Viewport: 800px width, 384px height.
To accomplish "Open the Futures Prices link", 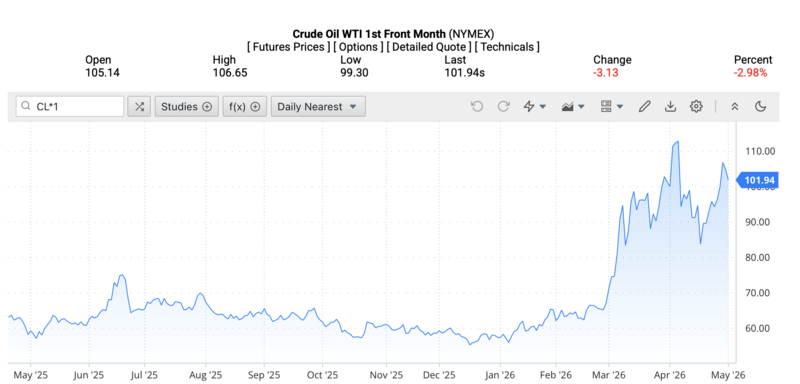I will 289,47.
